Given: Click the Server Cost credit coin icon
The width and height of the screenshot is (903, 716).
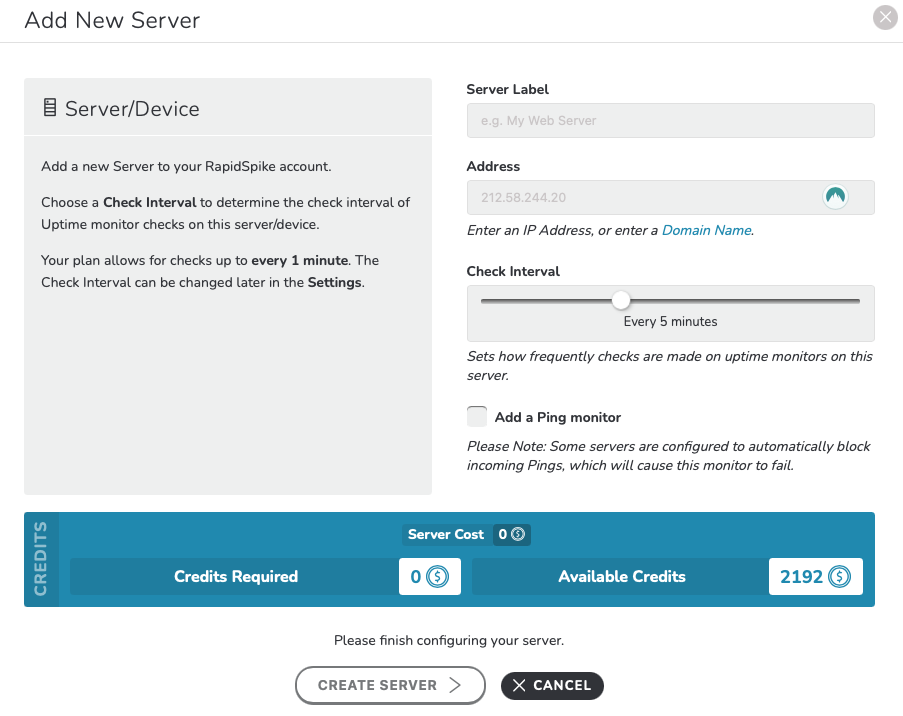Looking at the screenshot, I should pyautogui.click(x=518, y=535).
